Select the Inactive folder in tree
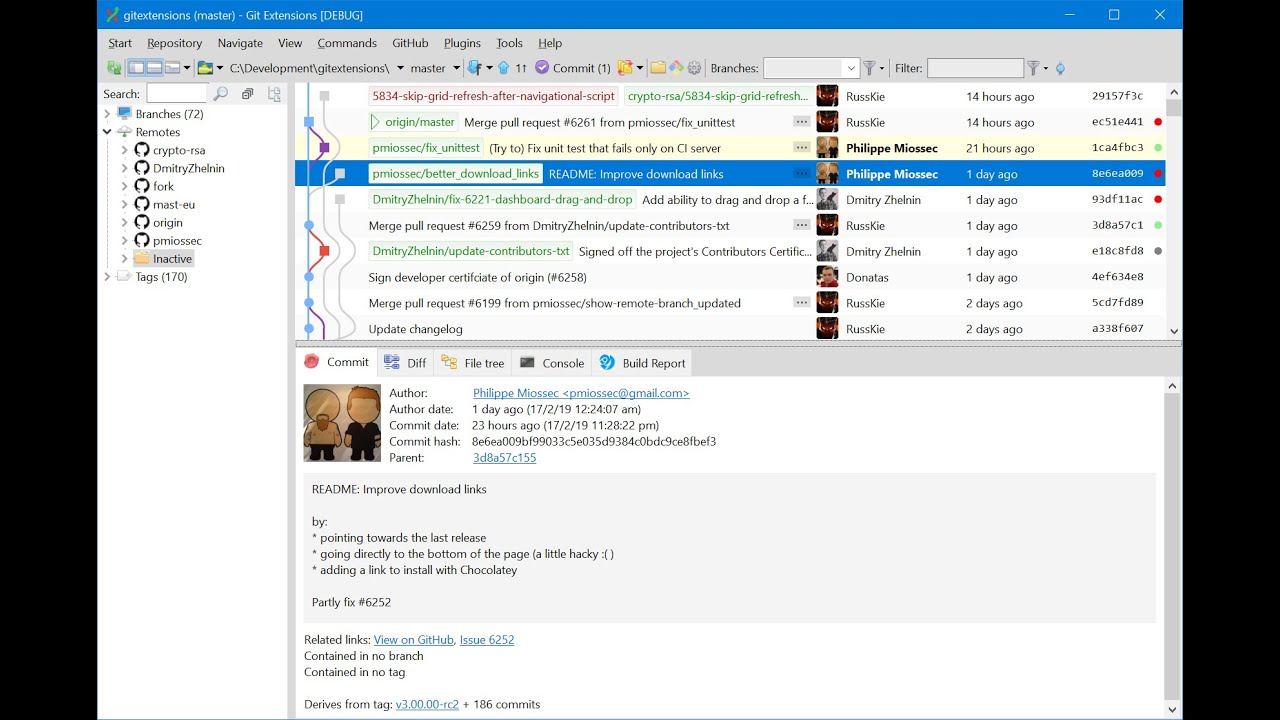1280x720 pixels. click(x=172, y=259)
